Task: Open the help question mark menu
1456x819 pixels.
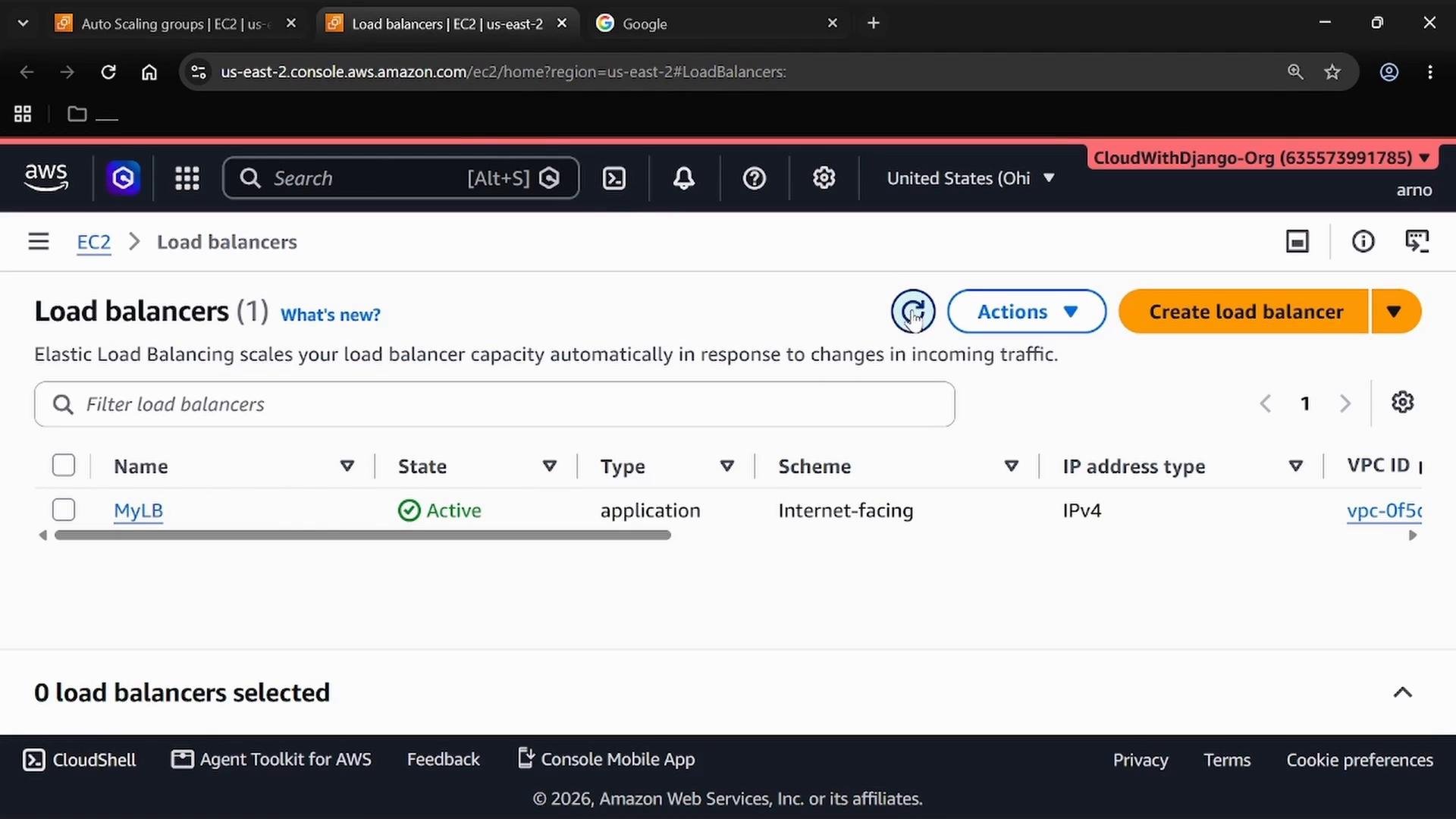Action: (x=754, y=178)
